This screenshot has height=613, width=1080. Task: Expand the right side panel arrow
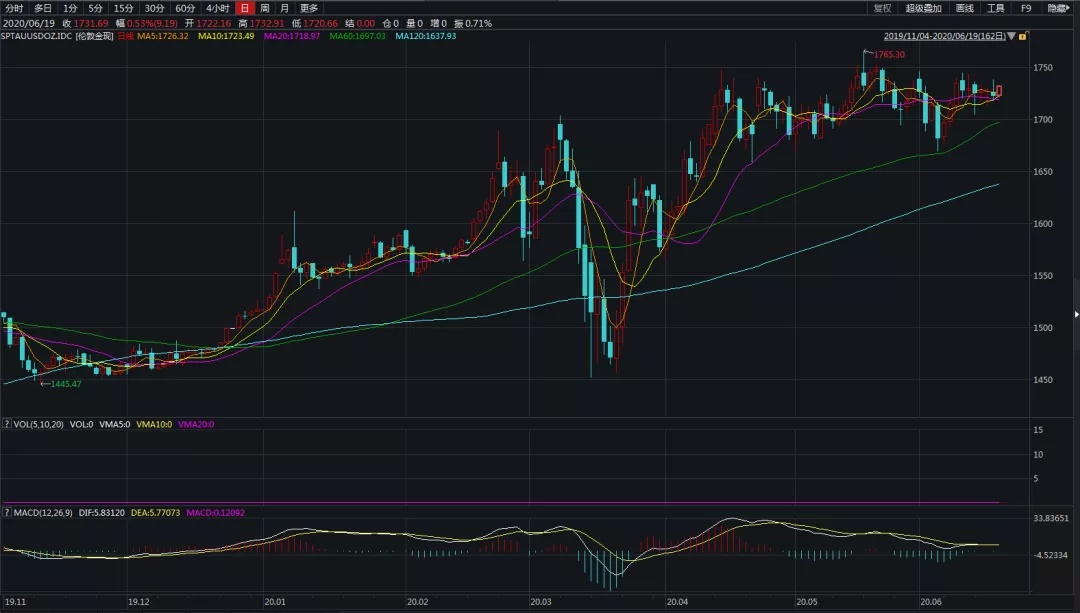click(x=1076, y=314)
